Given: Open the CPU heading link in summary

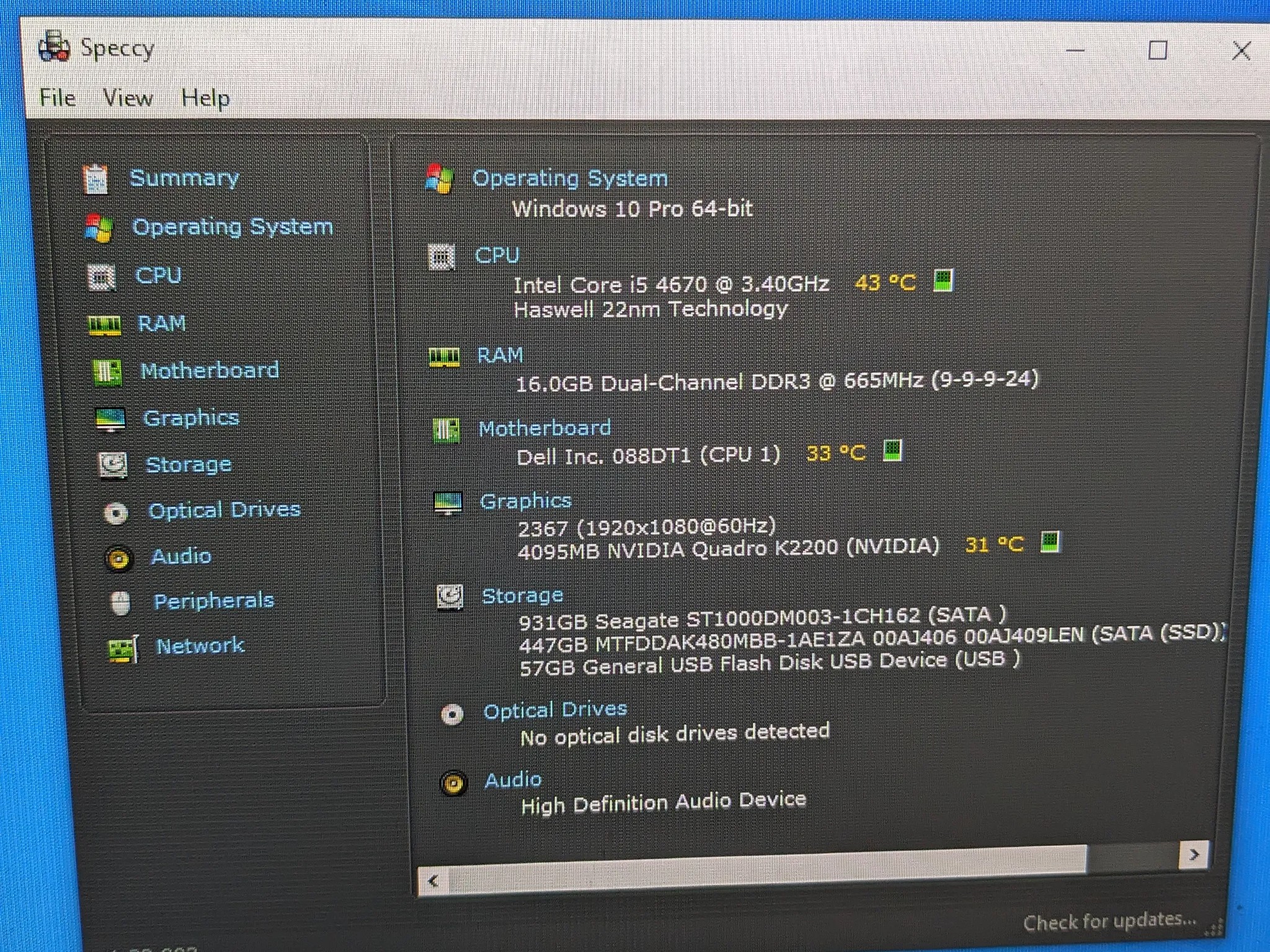Looking at the screenshot, I should tap(497, 255).
